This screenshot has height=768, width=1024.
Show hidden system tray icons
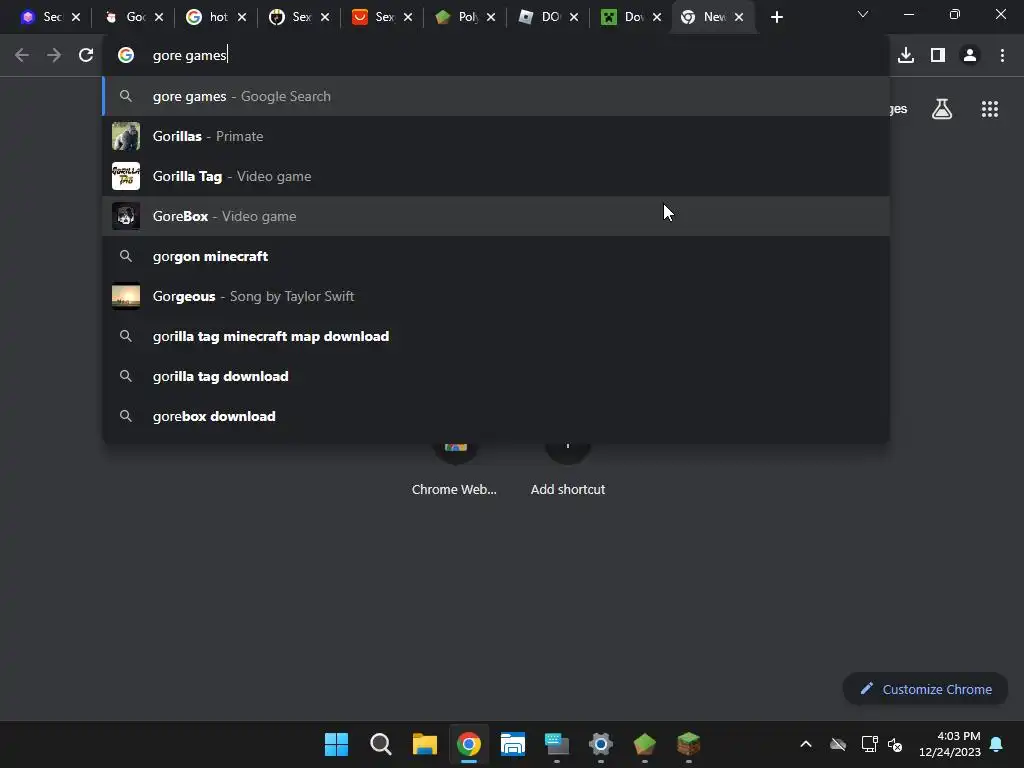[806, 744]
